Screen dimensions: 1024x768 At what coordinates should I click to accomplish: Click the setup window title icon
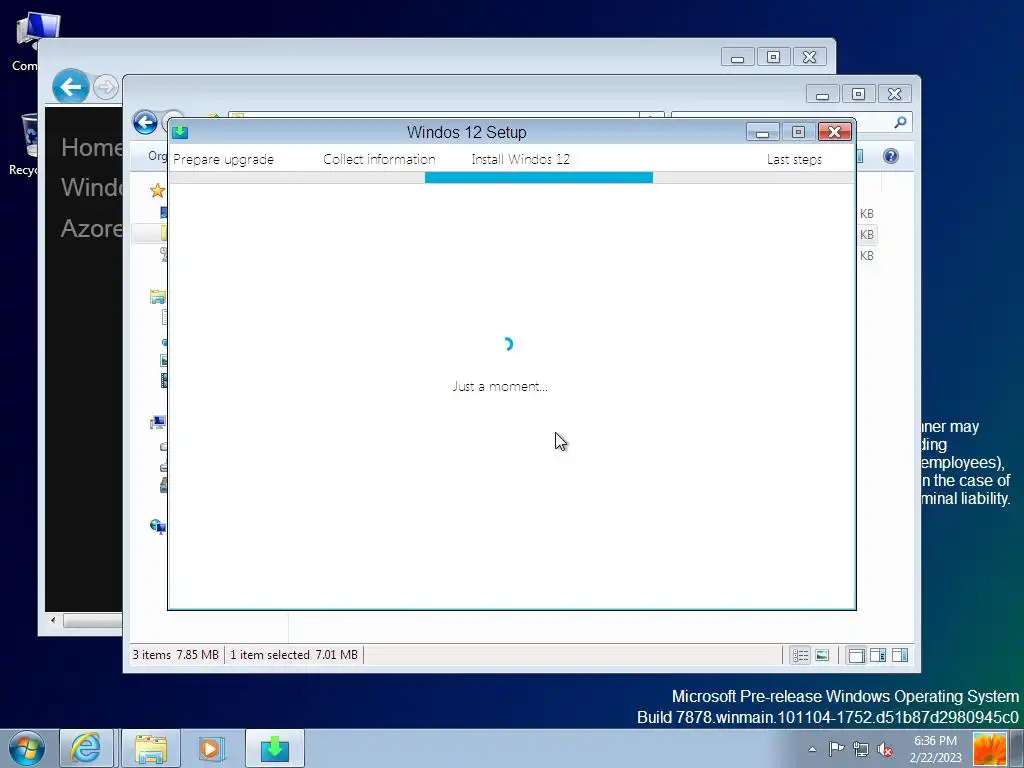point(180,132)
